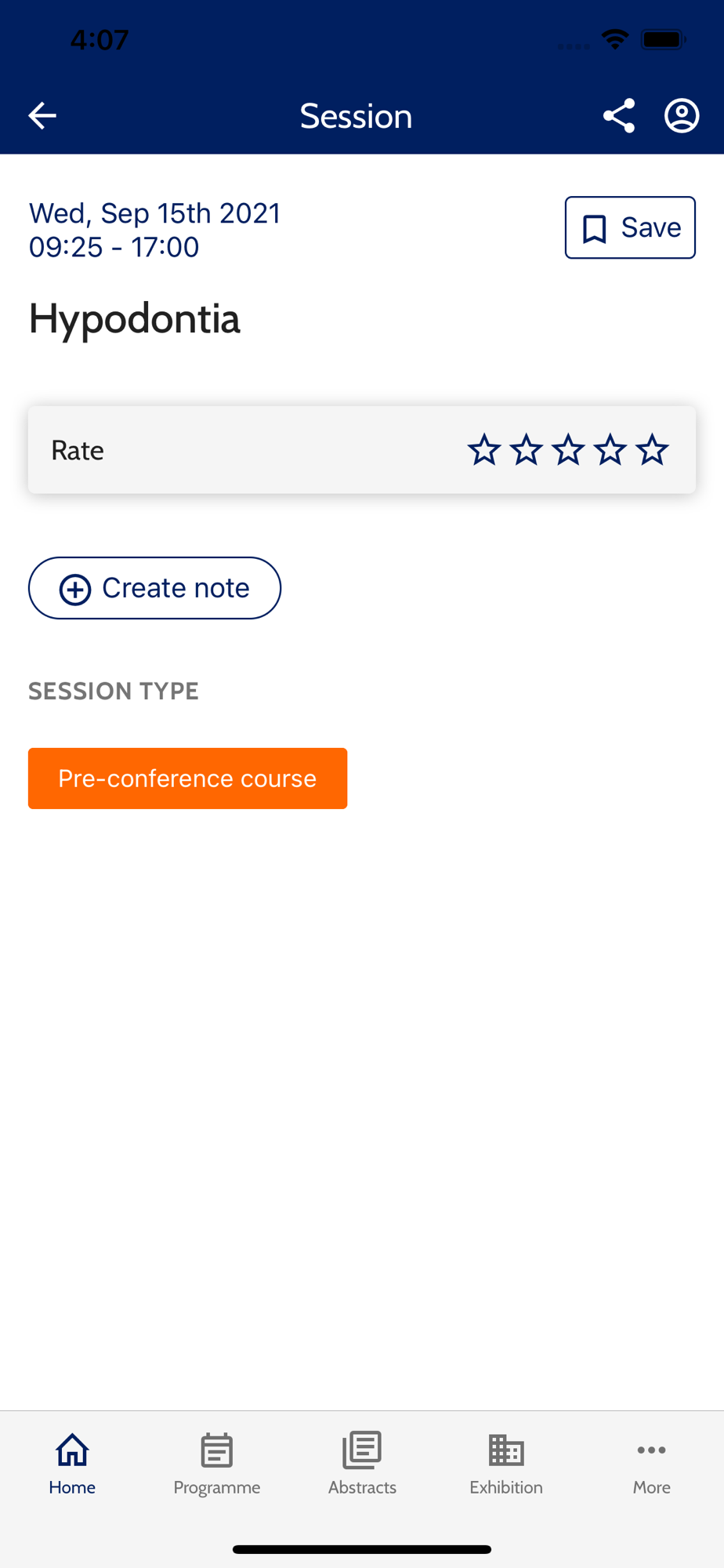Open the user profile icon

pyautogui.click(x=682, y=116)
